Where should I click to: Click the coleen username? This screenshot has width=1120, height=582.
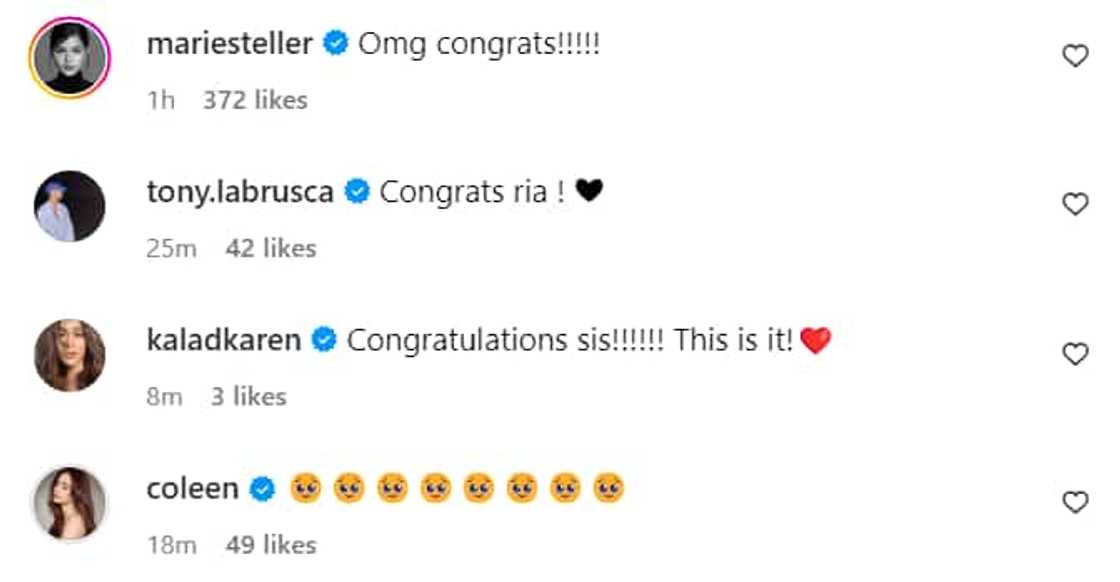click(193, 489)
